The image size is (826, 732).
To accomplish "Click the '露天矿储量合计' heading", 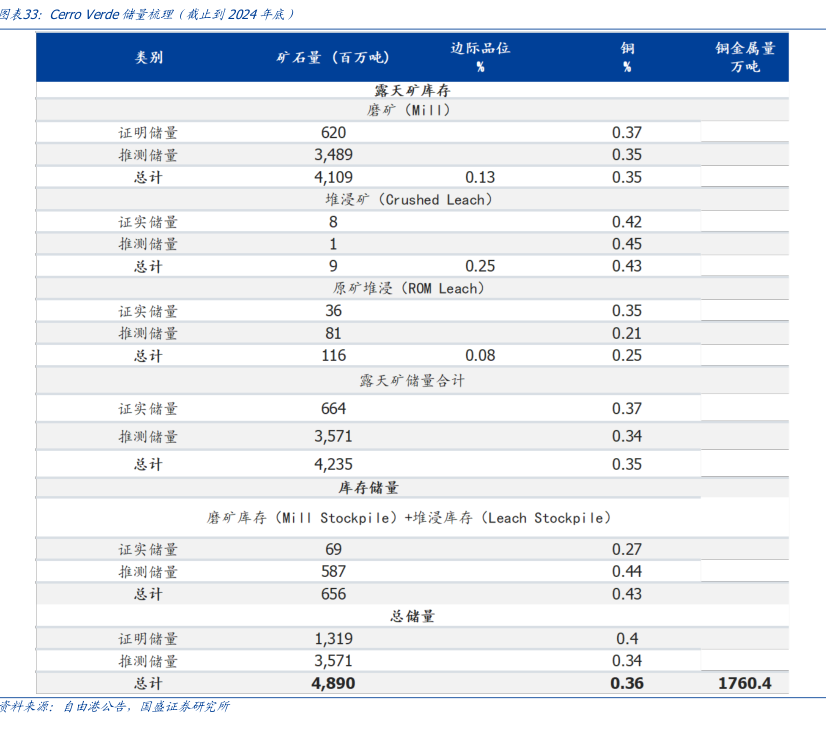I will (x=412, y=380).
